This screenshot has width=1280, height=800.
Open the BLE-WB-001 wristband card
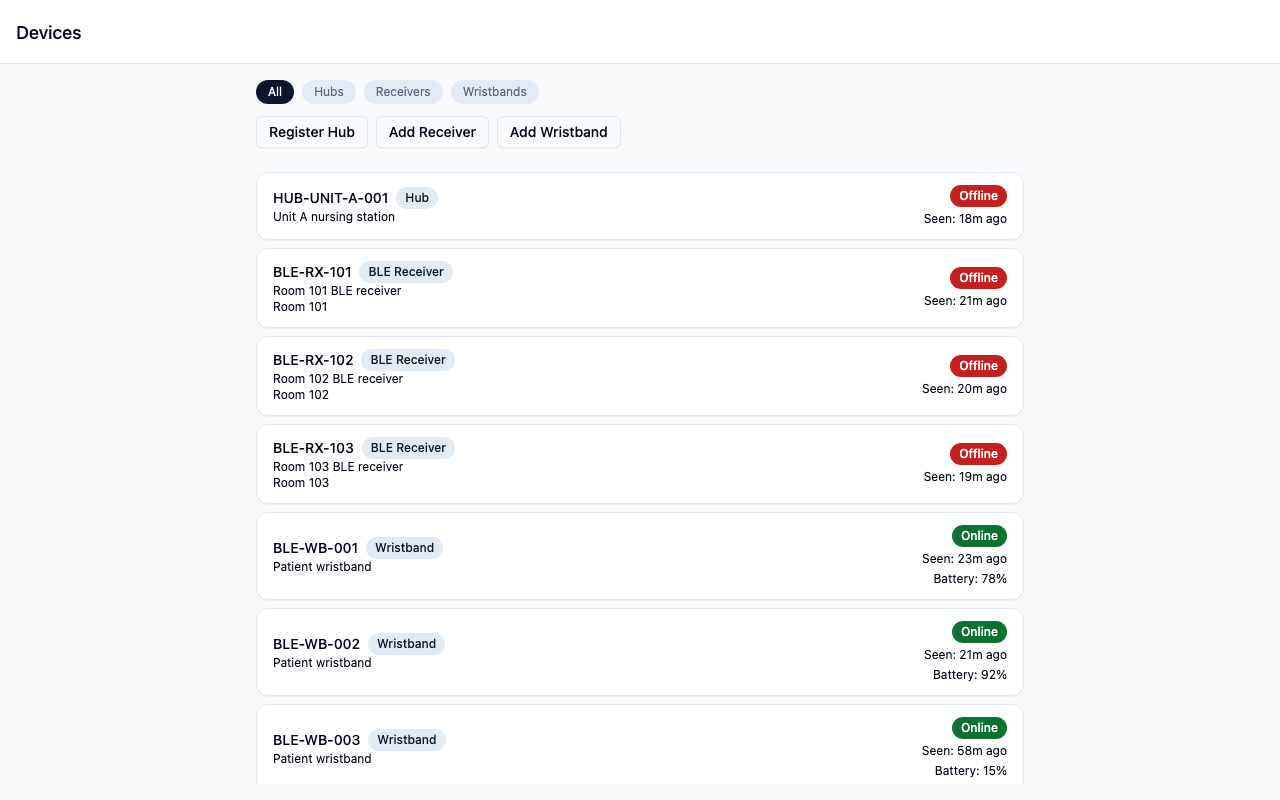tap(640, 556)
